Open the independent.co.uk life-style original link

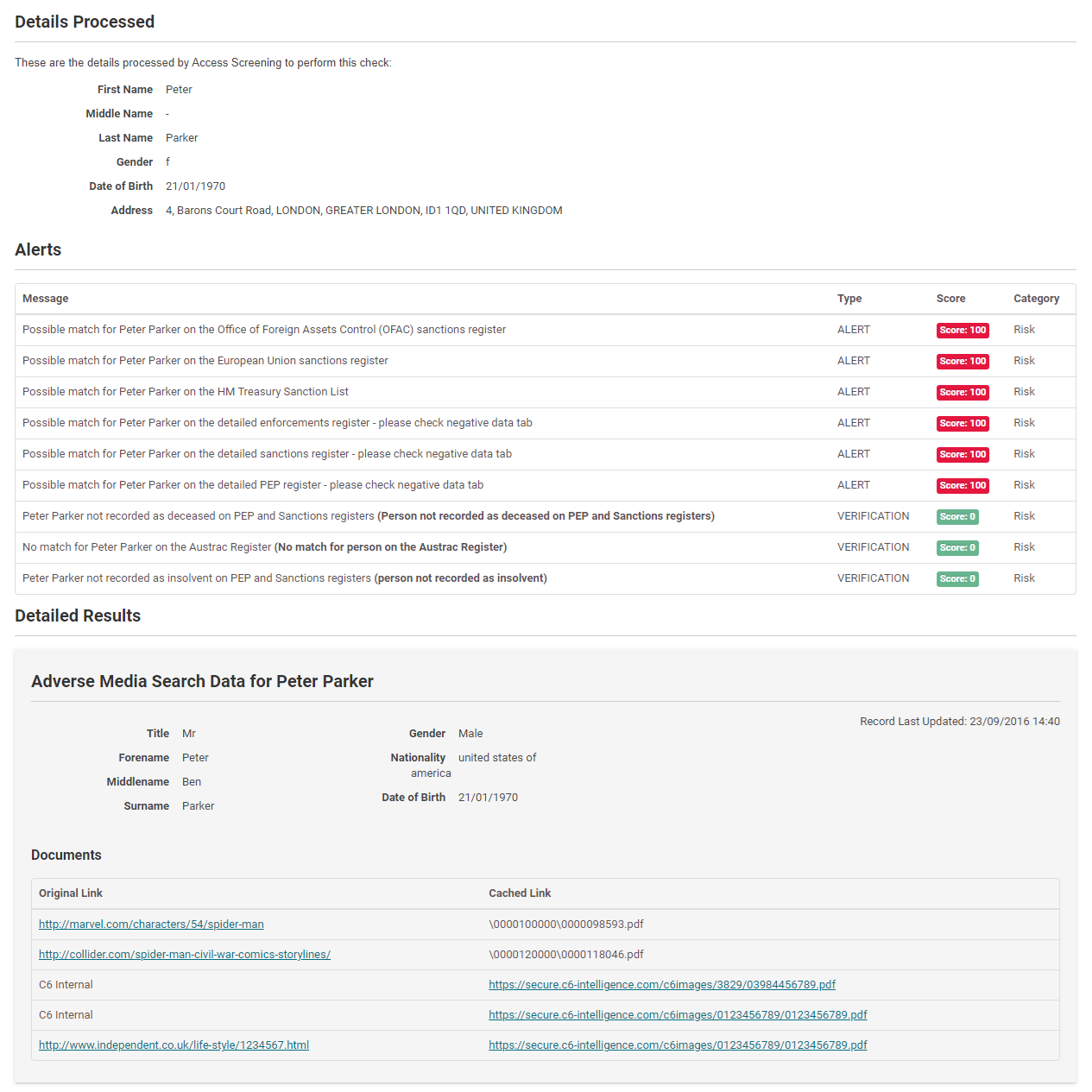[x=174, y=1045]
